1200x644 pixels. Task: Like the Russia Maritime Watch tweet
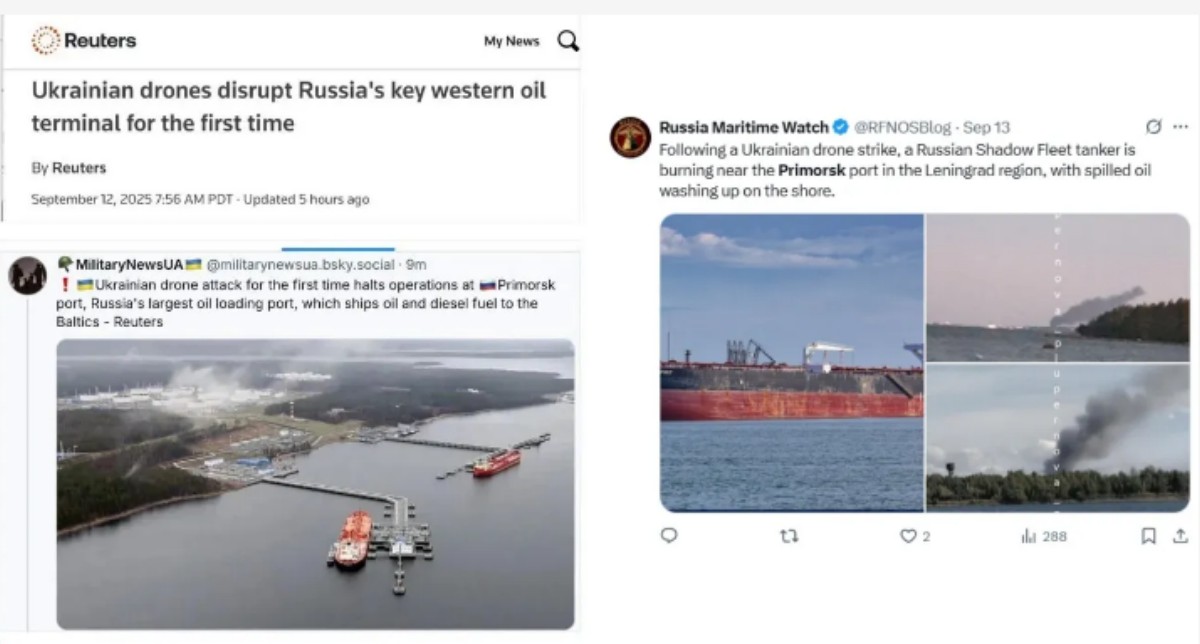pyautogui.click(x=908, y=536)
